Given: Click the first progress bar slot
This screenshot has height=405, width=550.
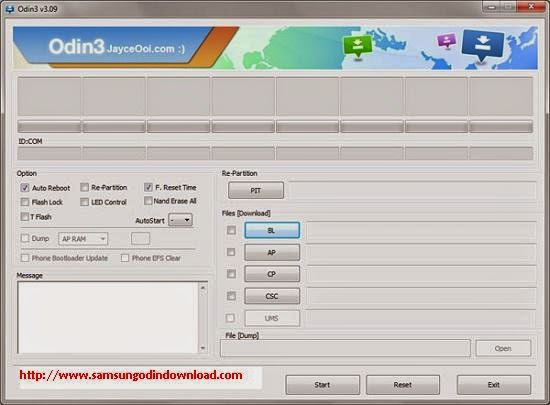Looking at the screenshot, I should (x=49, y=127).
